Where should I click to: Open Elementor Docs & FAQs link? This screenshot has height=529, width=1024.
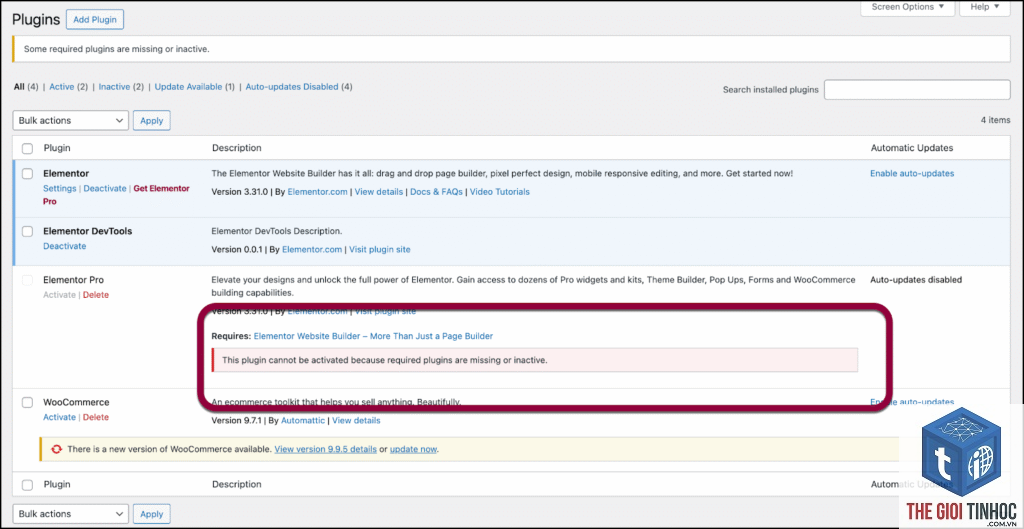point(436,192)
